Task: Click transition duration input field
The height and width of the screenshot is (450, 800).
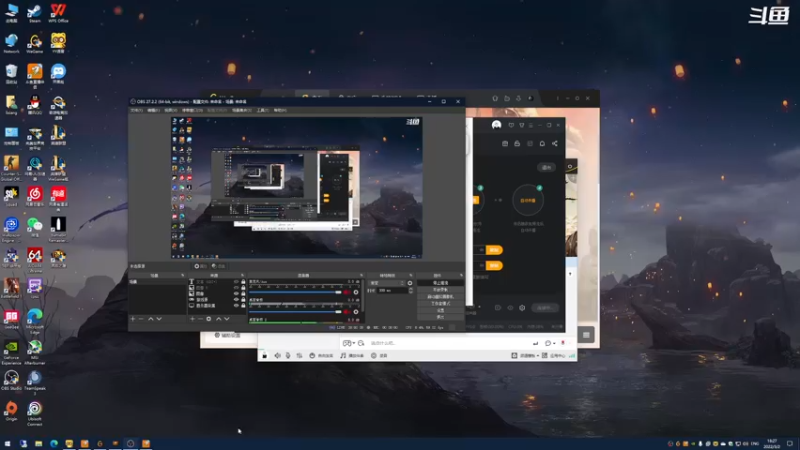Action: (393, 290)
